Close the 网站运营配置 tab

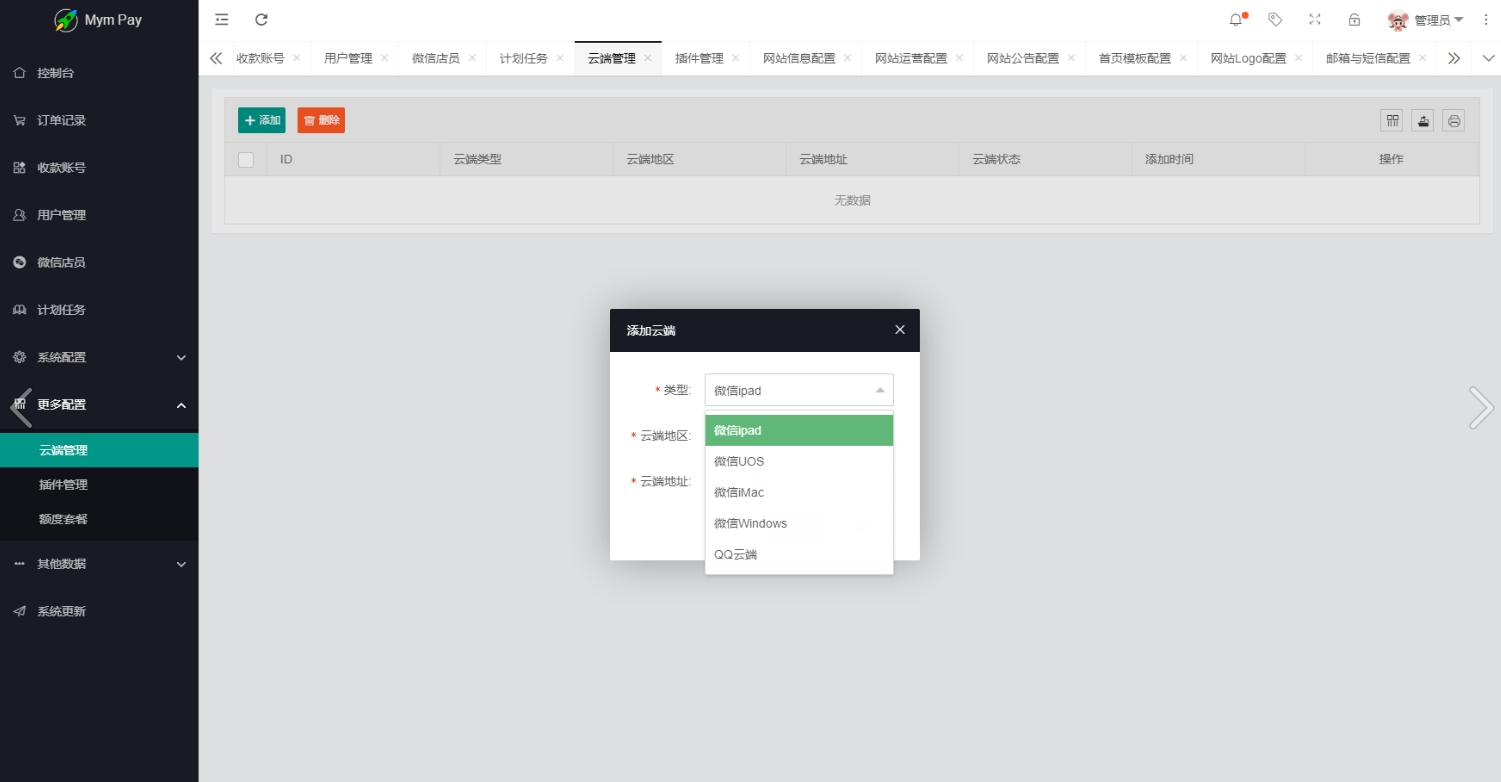(960, 58)
